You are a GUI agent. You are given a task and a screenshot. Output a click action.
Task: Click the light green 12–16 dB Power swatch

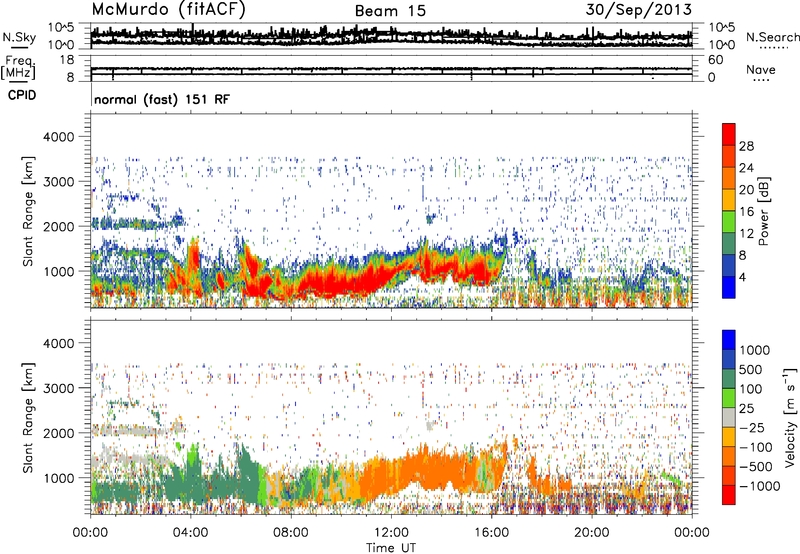(729, 222)
